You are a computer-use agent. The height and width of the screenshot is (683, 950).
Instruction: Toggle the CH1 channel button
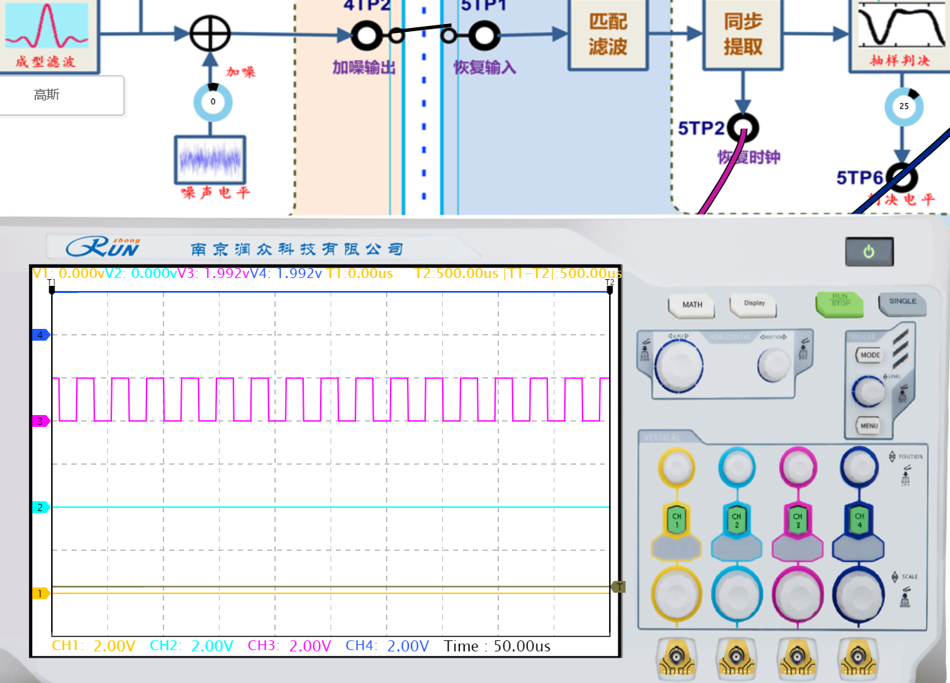click(x=677, y=519)
